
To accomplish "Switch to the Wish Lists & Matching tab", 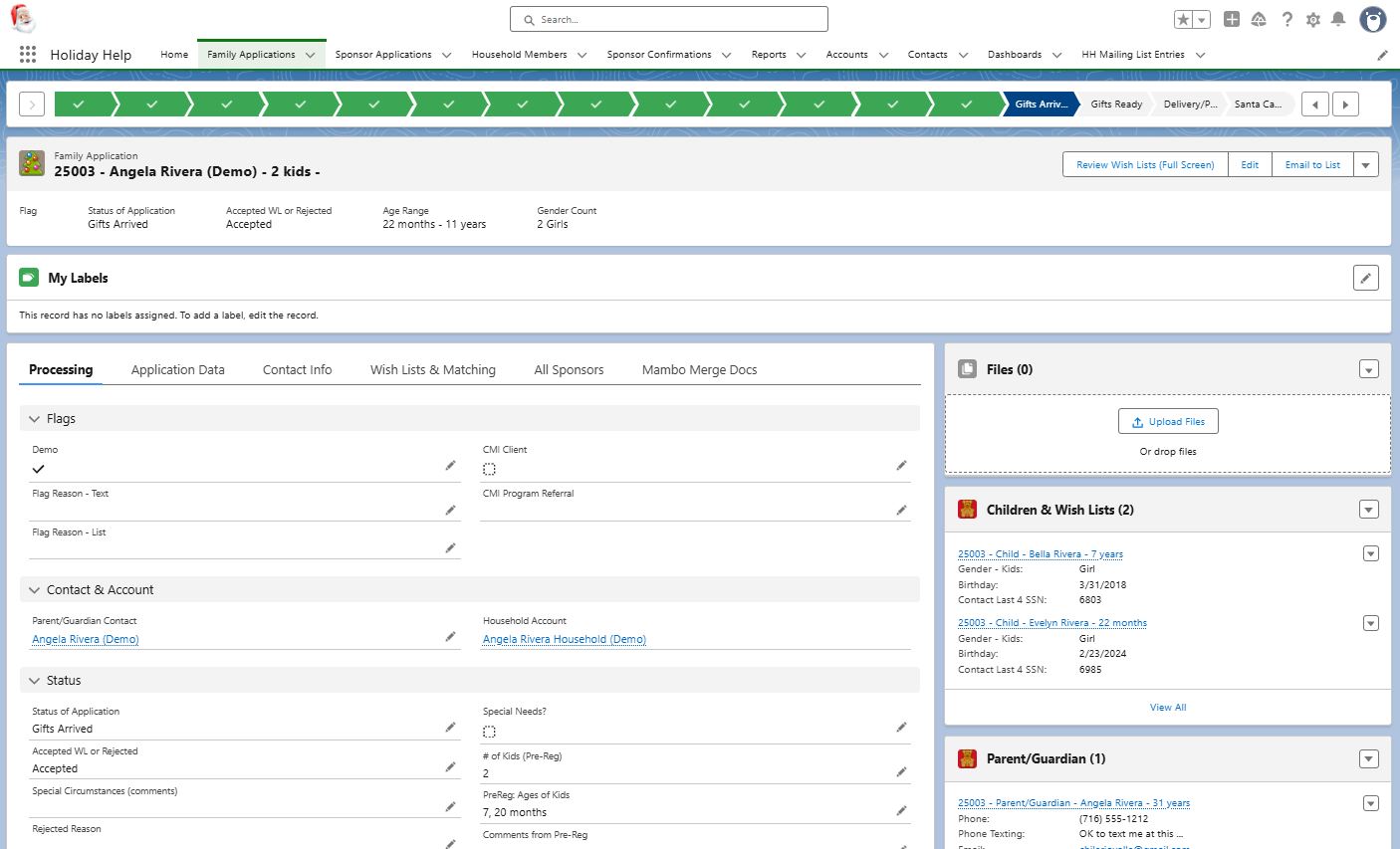I will click(432, 369).
